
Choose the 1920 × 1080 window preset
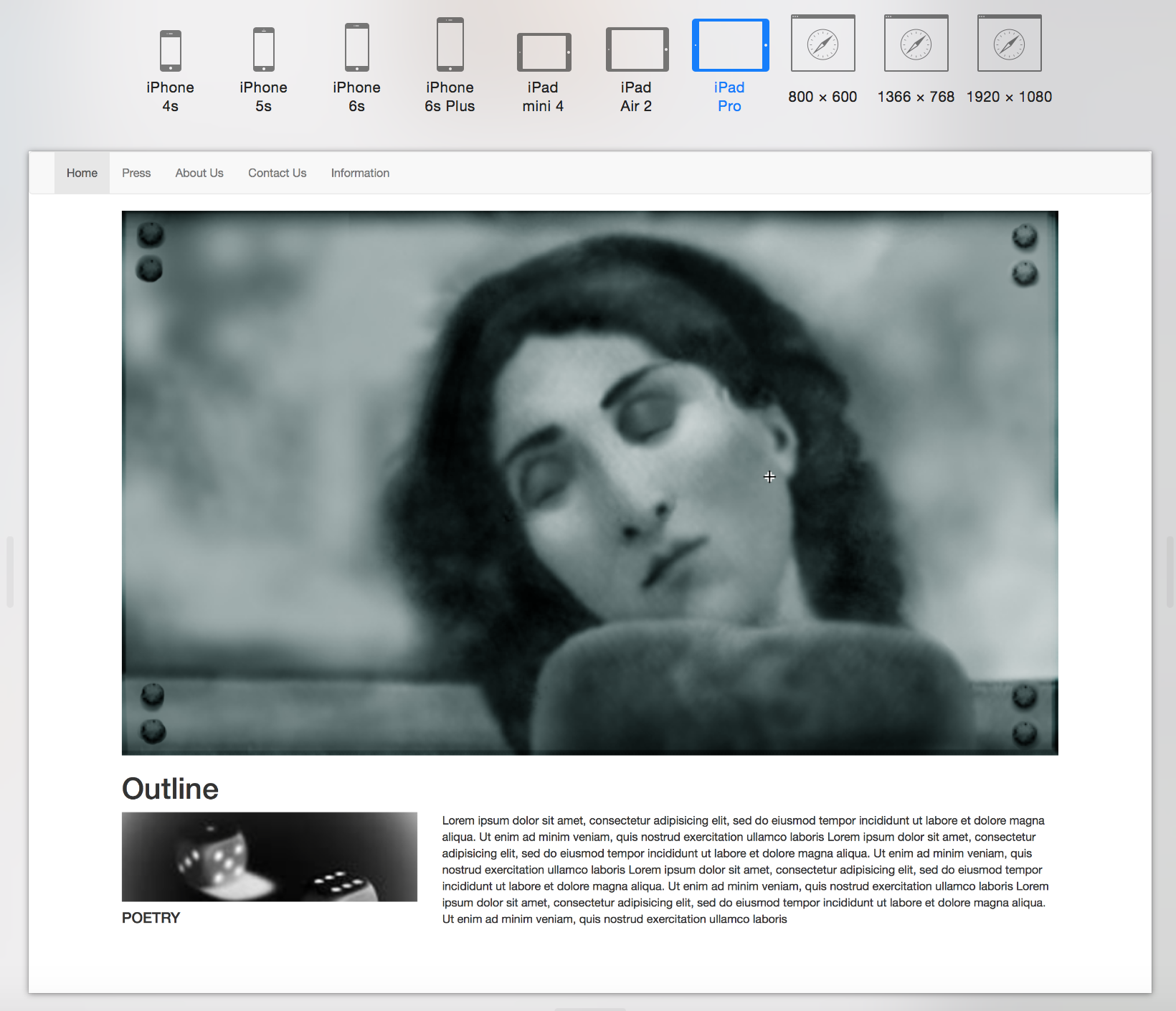pos(1009,44)
